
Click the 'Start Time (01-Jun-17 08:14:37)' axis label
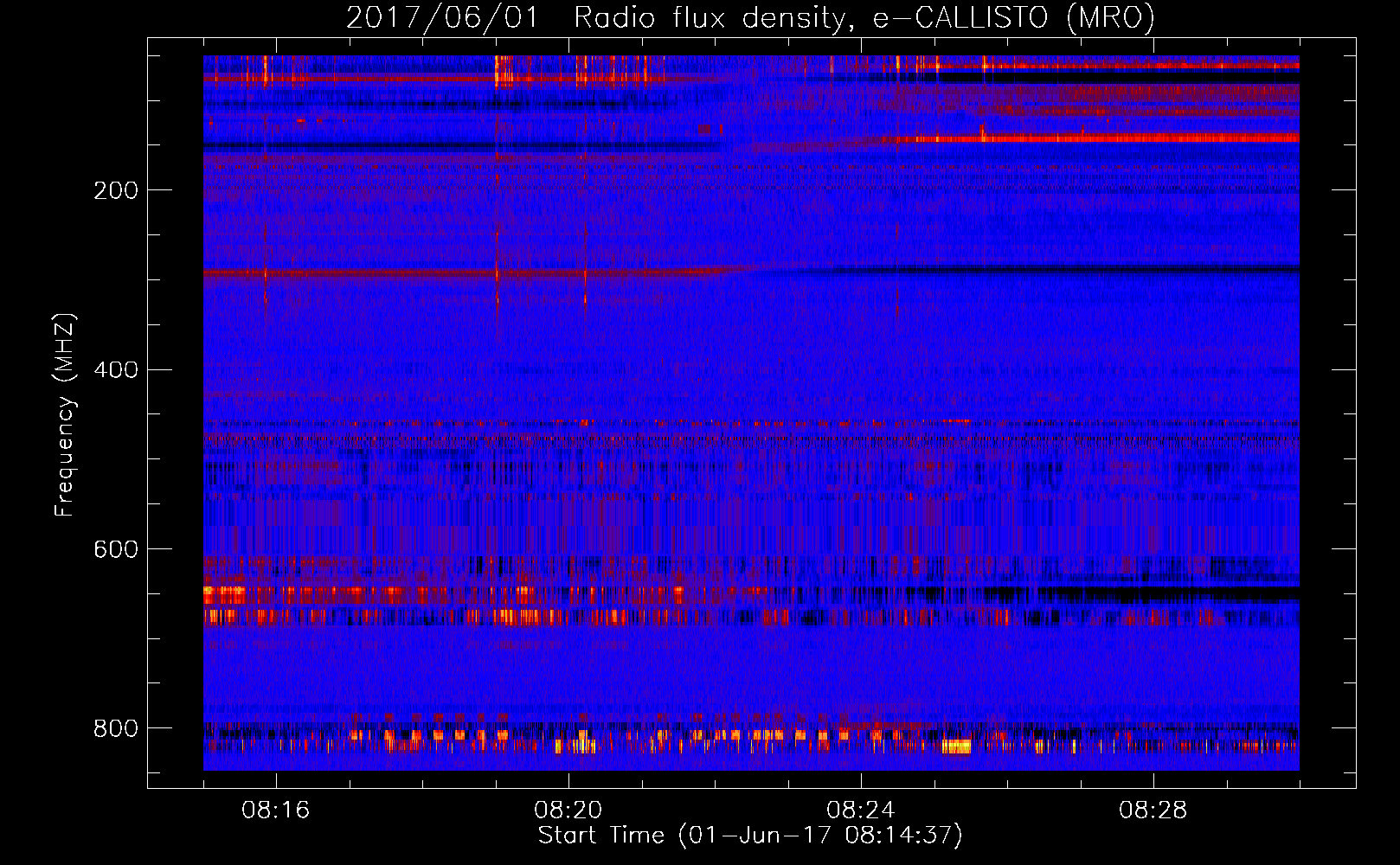pyautogui.click(x=750, y=836)
